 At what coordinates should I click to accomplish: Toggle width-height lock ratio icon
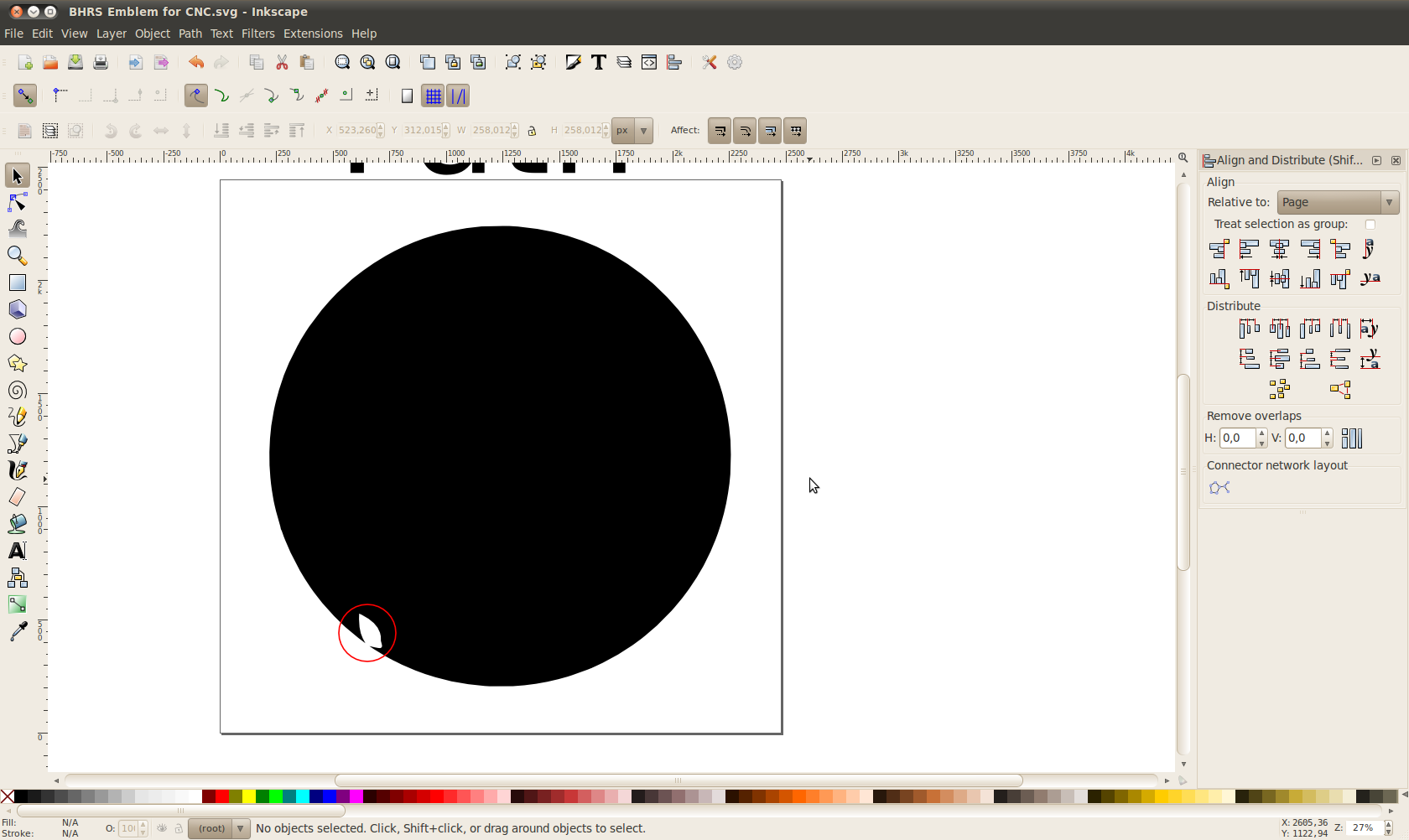click(532, 131)
